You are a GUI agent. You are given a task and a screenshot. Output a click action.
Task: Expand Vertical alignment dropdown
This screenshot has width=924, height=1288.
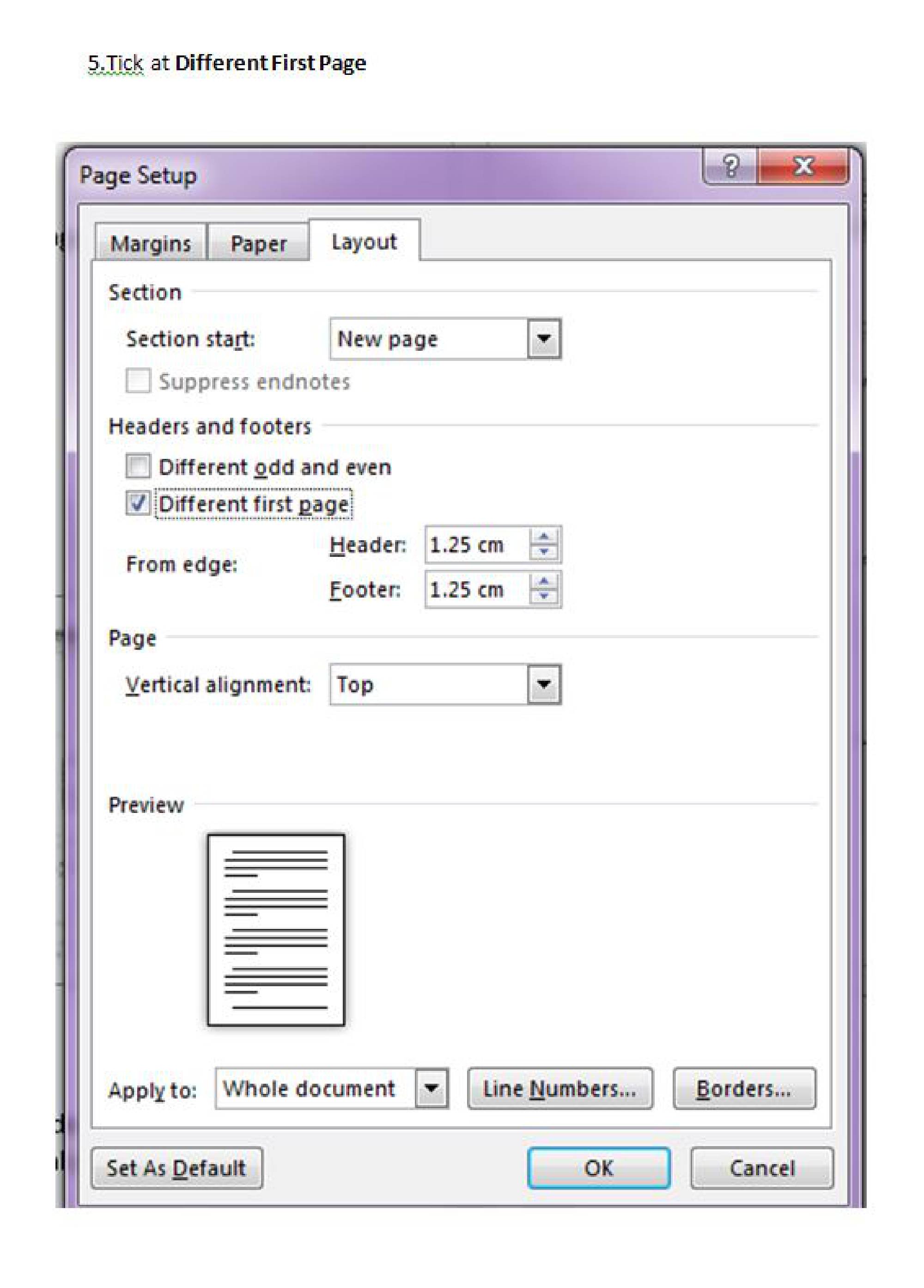click(x=544, y=684)
